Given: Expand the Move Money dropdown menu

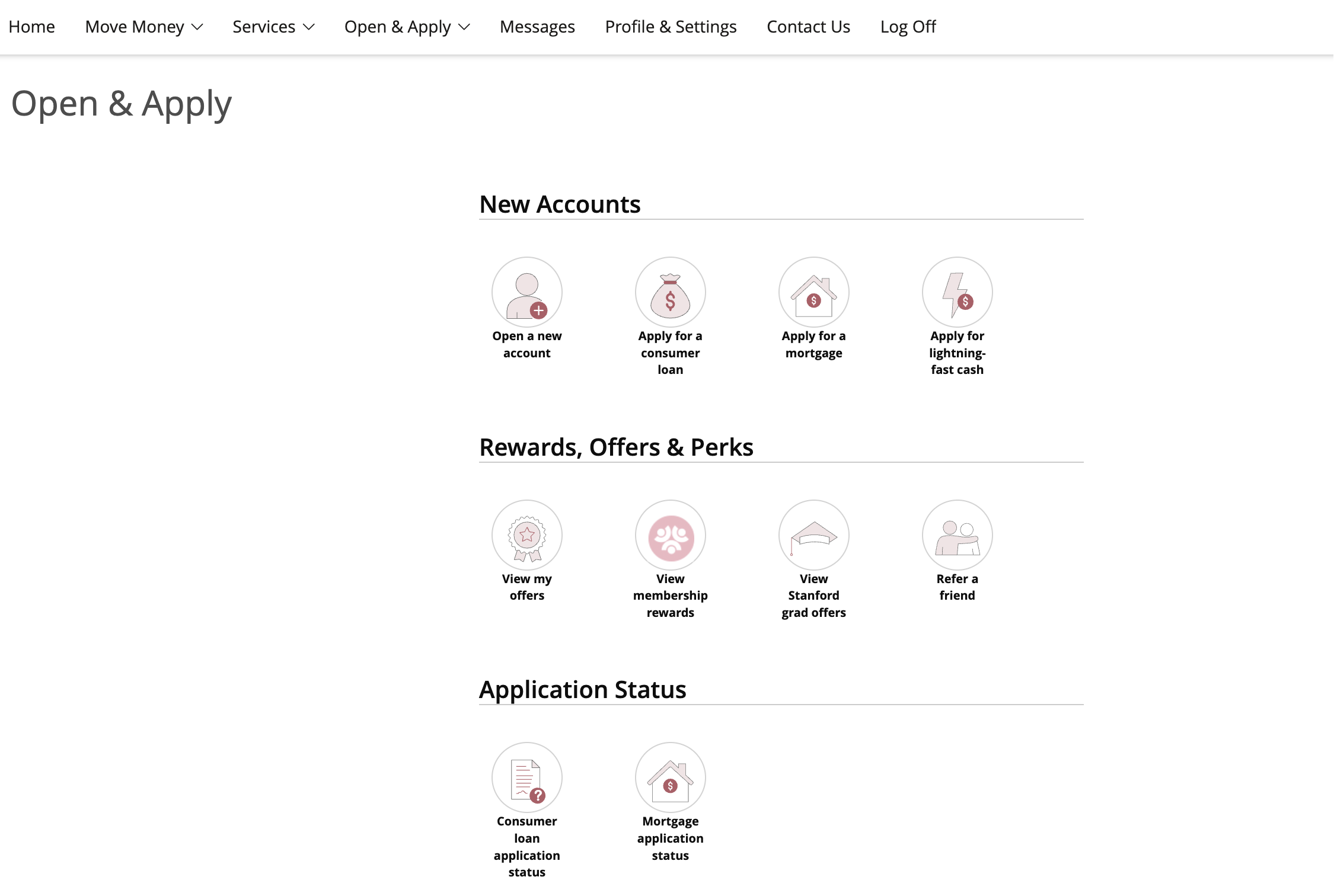Looking at the screenshot, I should 144,27.
